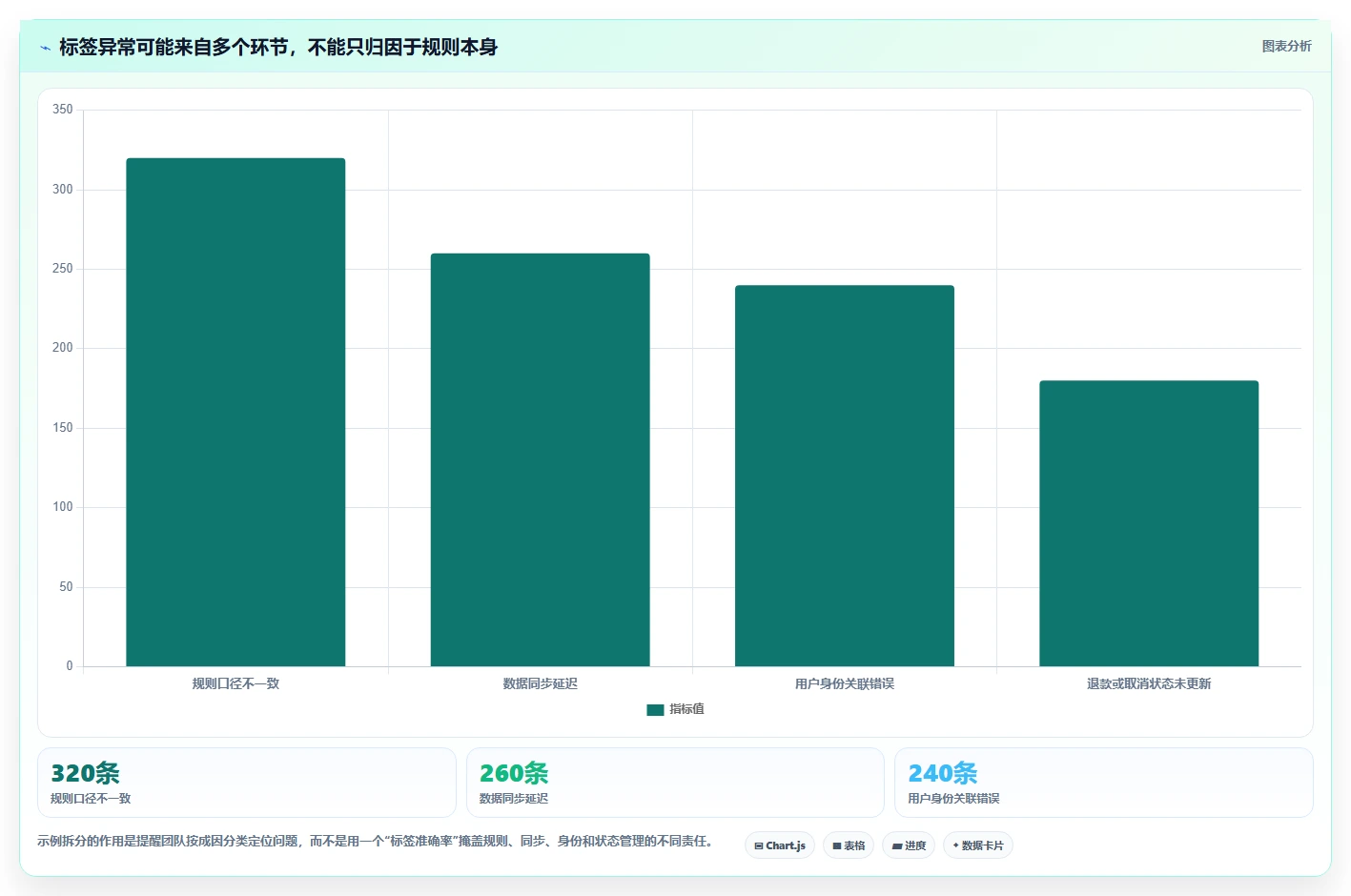Click the 用户身份关联错误 bar in the chart
This screenshot has height=896, width=1351.
click(844, 476)
